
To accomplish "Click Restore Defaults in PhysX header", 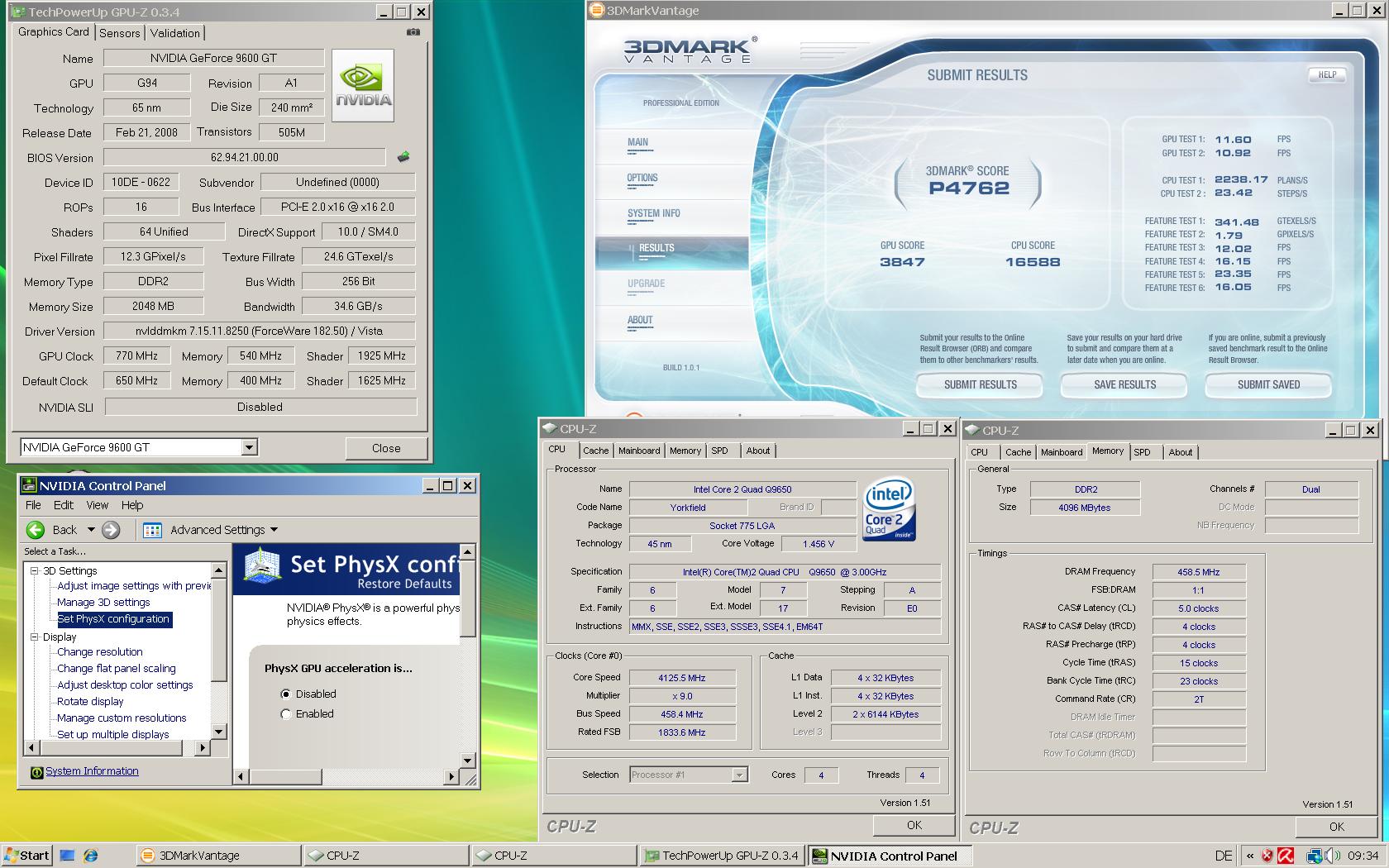I will [x=404, y=584].
